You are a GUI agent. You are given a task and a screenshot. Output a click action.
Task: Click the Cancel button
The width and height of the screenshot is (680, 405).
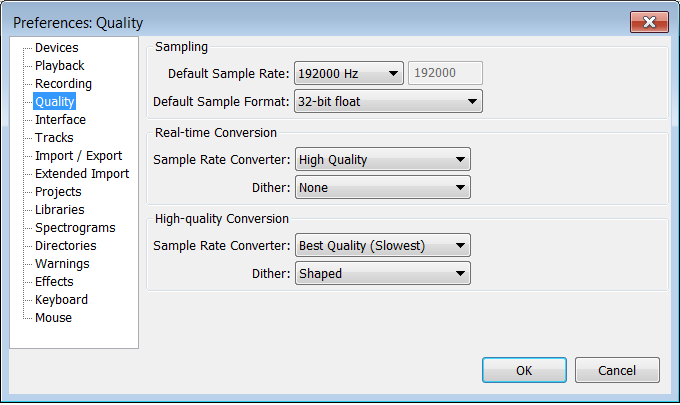(617, 370)
